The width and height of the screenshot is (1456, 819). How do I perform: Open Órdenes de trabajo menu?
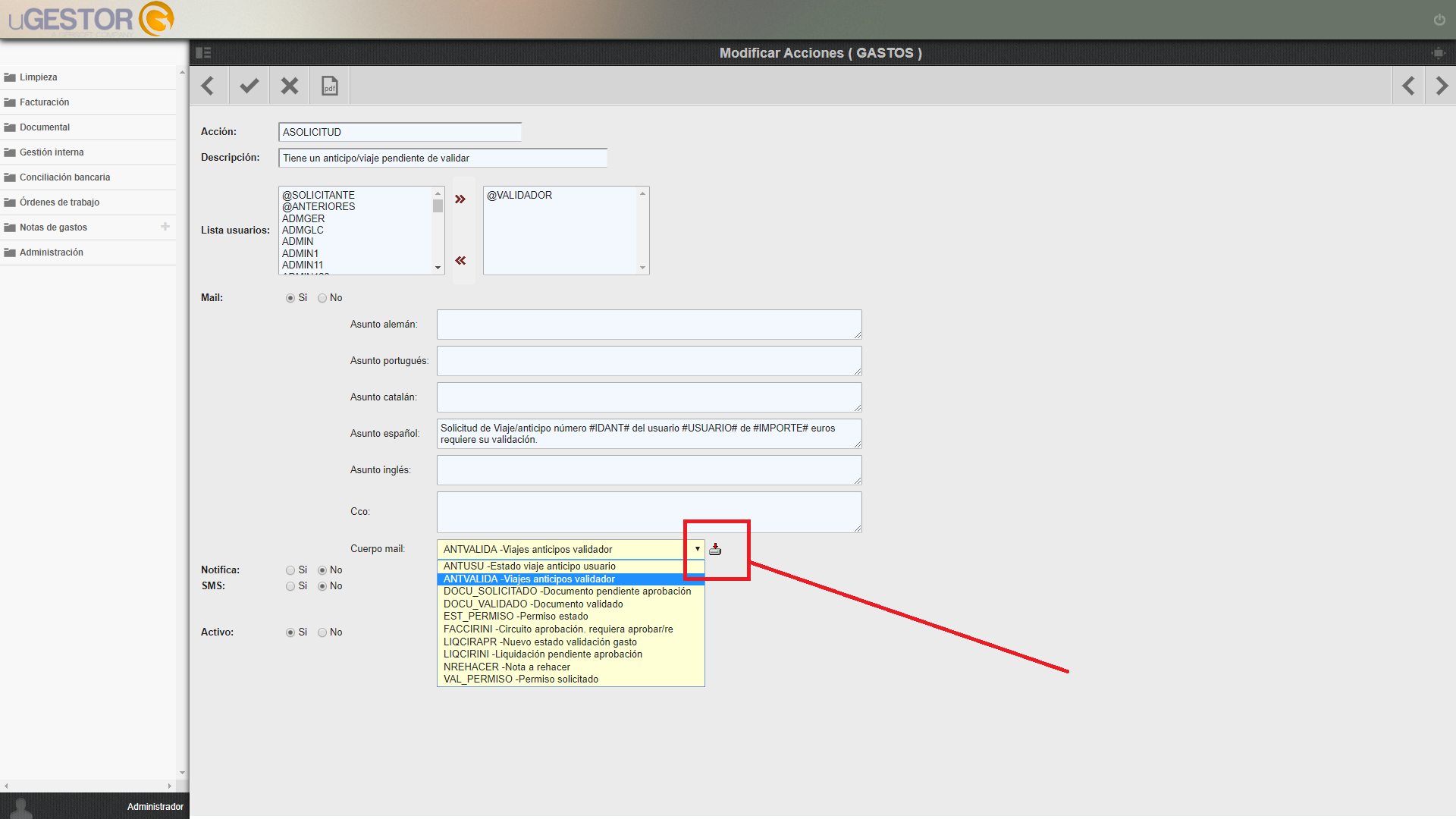88,202
